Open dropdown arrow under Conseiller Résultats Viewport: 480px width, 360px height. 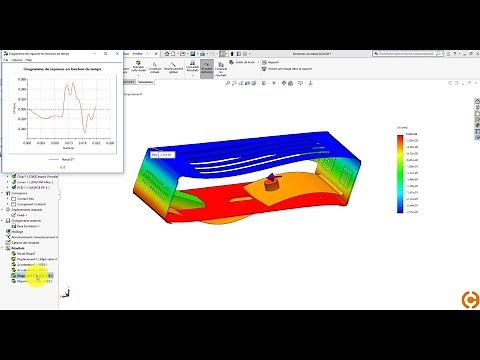click(192, 75)
